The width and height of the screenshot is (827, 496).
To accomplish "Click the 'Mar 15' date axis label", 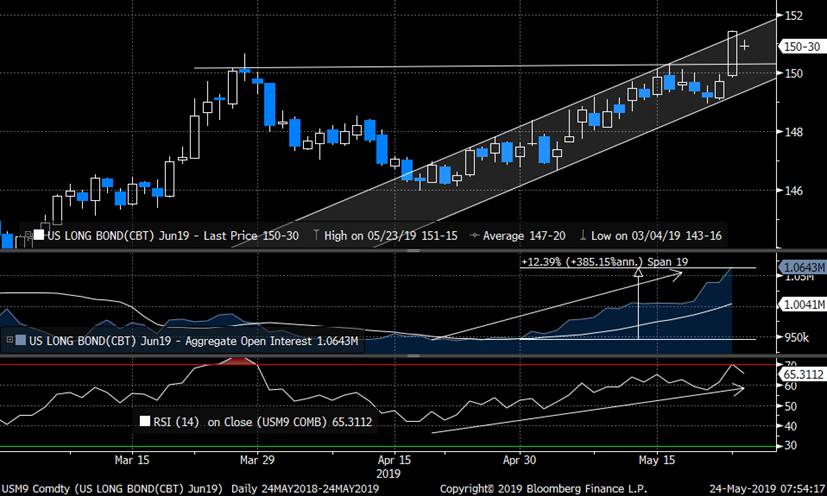I will pyautogui.click(x=132, y=460).
